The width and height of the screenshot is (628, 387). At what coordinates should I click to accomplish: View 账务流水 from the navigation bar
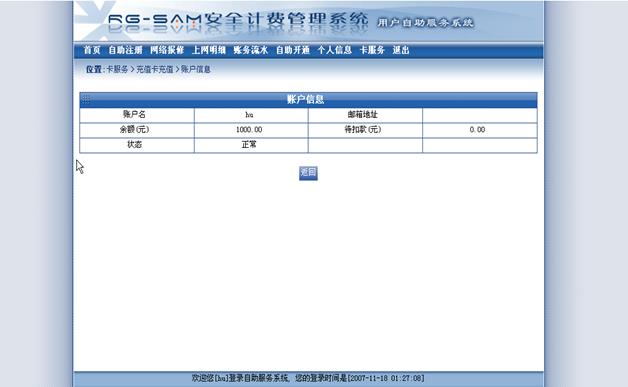(x=251, y=50)
